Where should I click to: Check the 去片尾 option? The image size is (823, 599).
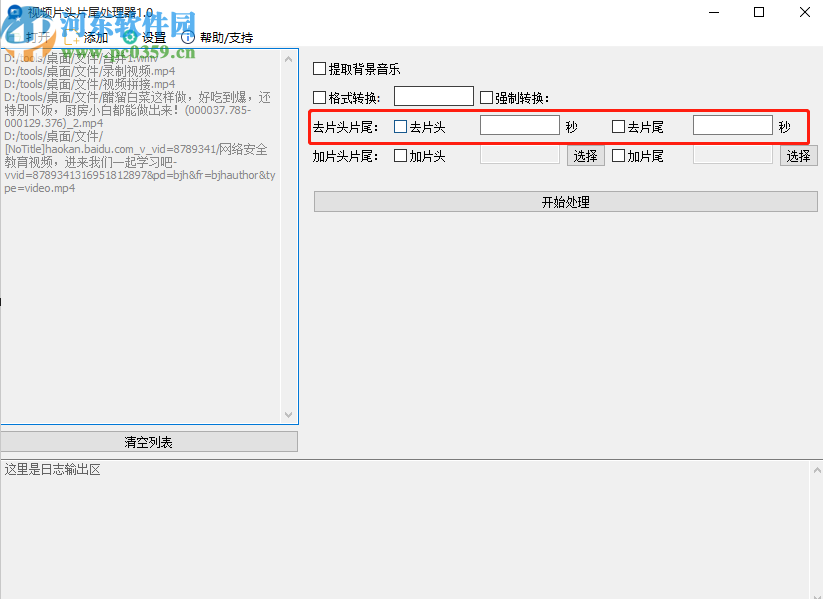[618, 127]
